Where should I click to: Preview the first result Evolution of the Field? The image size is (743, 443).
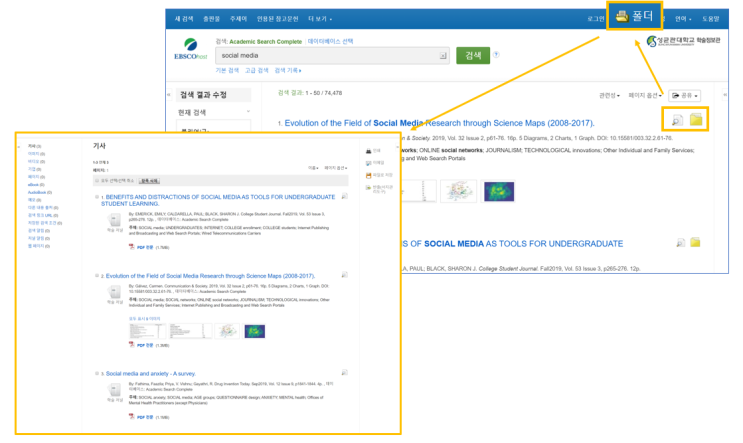[677, 120]
